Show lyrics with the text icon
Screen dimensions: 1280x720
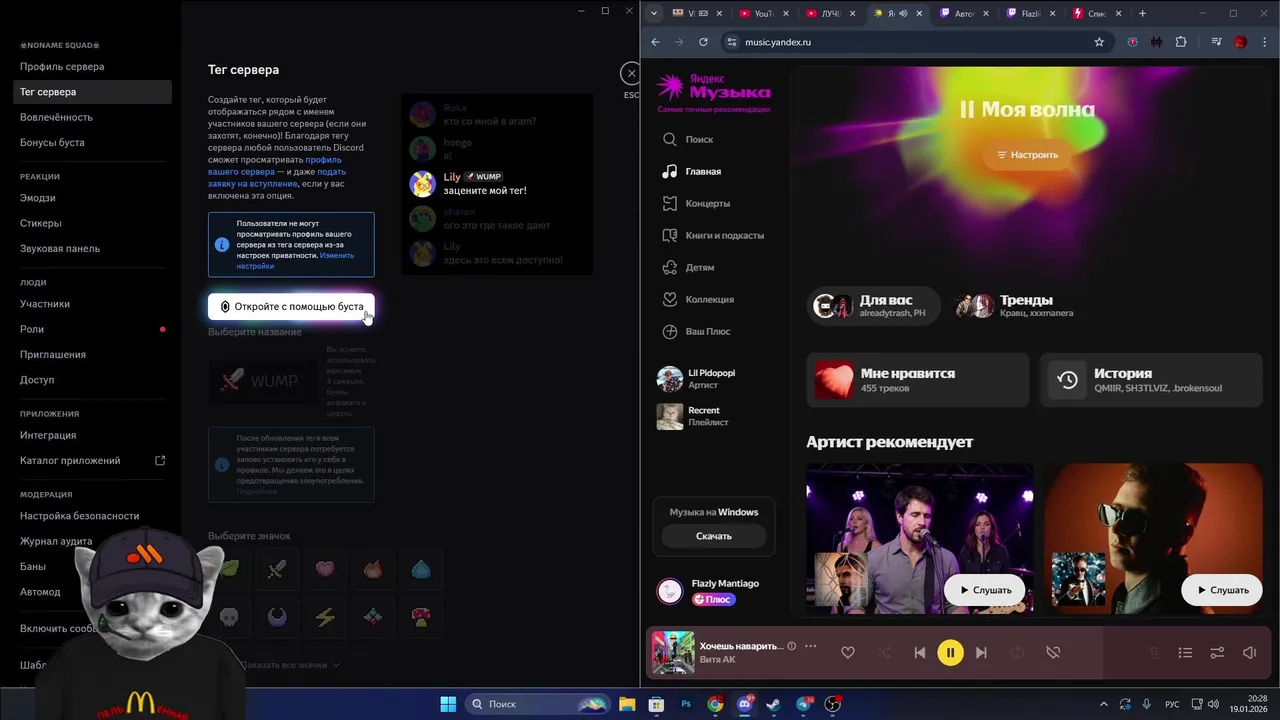[x=1153, y=653]
